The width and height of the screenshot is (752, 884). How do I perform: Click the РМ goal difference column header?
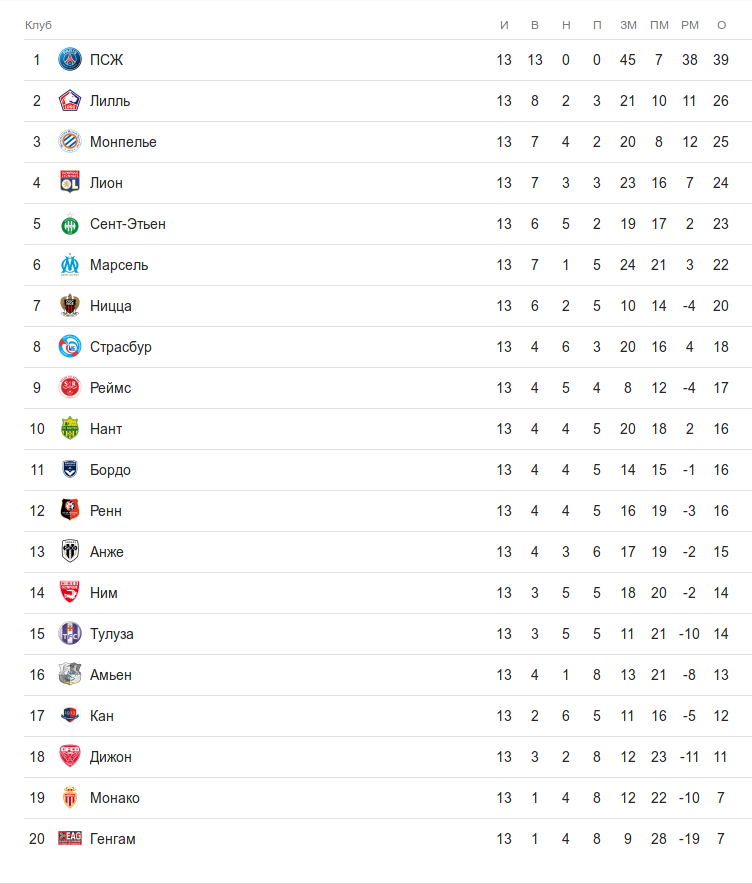tap(689, 25)
